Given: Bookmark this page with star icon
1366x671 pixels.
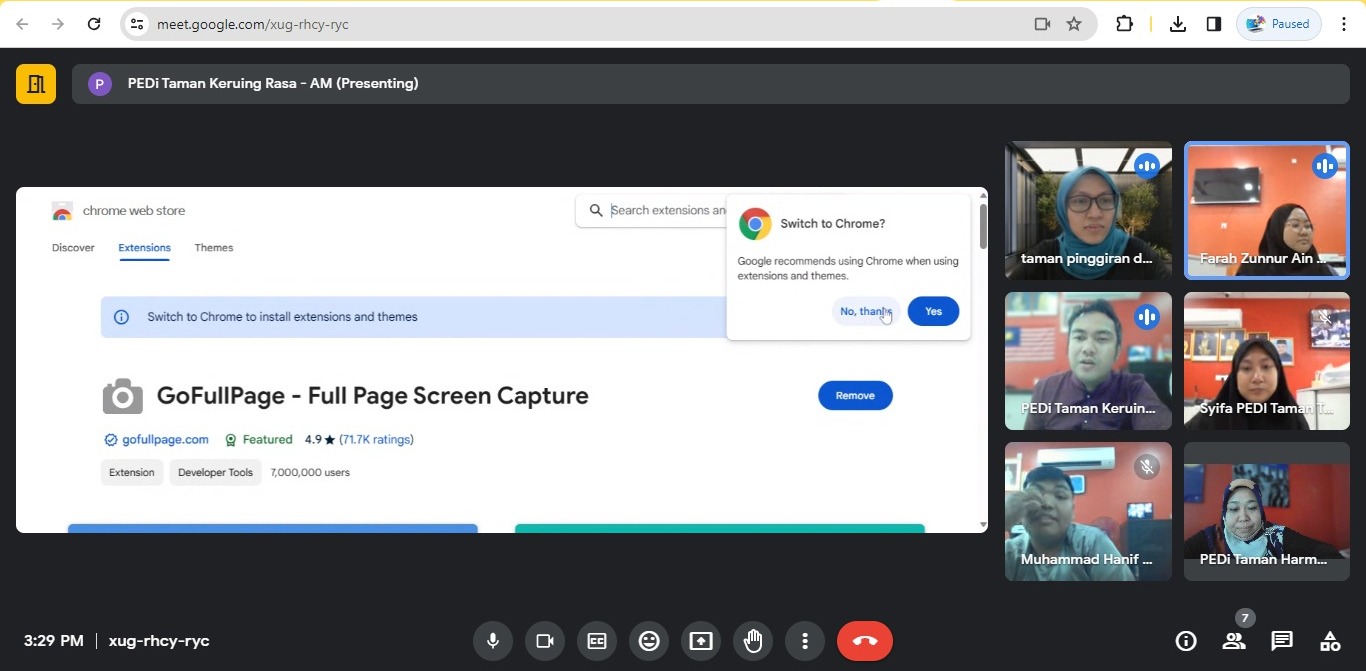Looking at the screenshot, I should [x=1074, y=24].
